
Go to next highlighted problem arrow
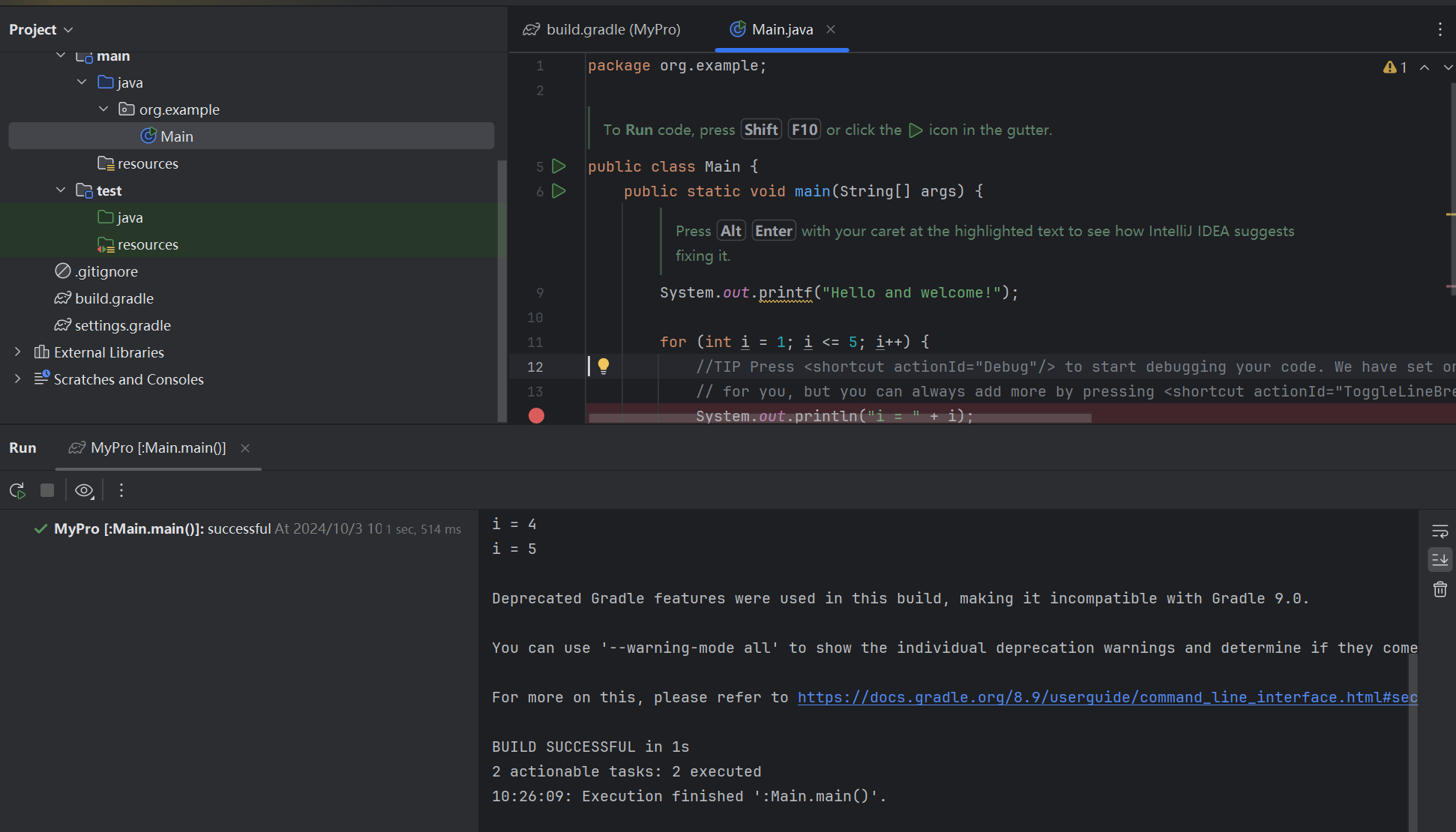[1448, 67]
